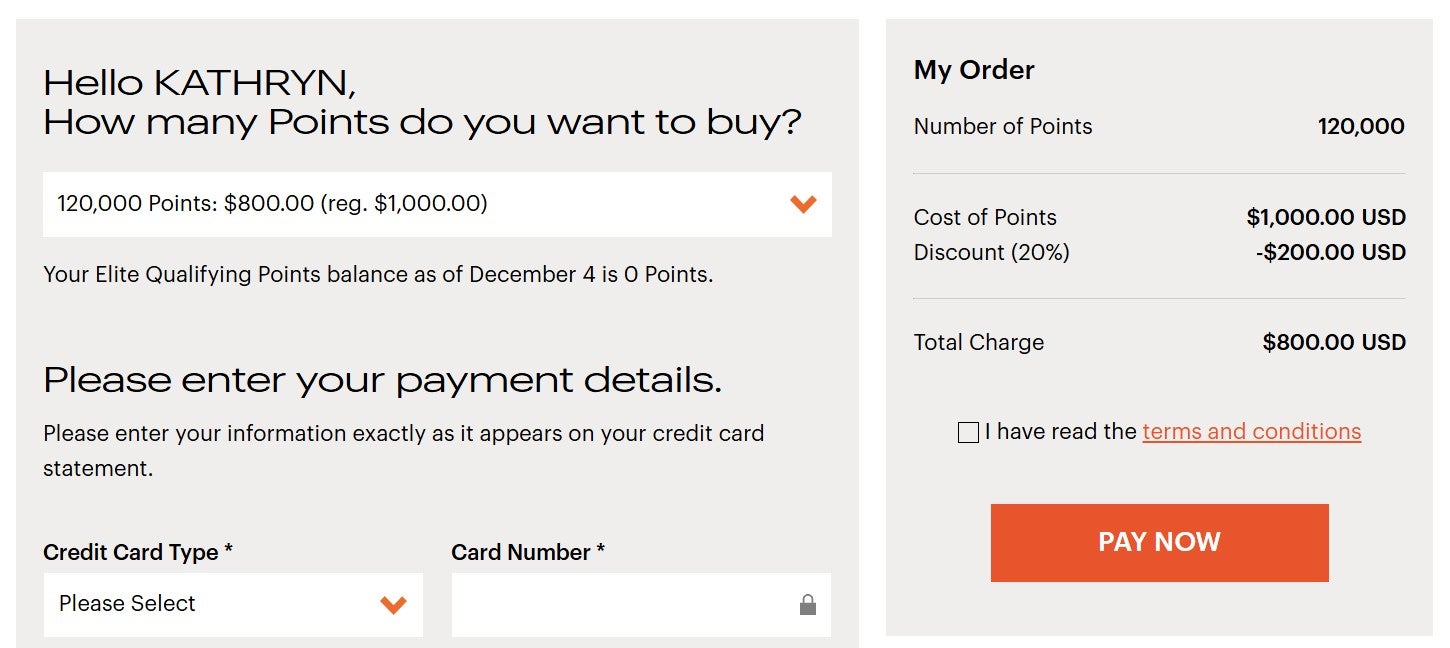Click the payment details heading
The height and width of the screenshot is (648, 1450).
click(x=386, y=380)
